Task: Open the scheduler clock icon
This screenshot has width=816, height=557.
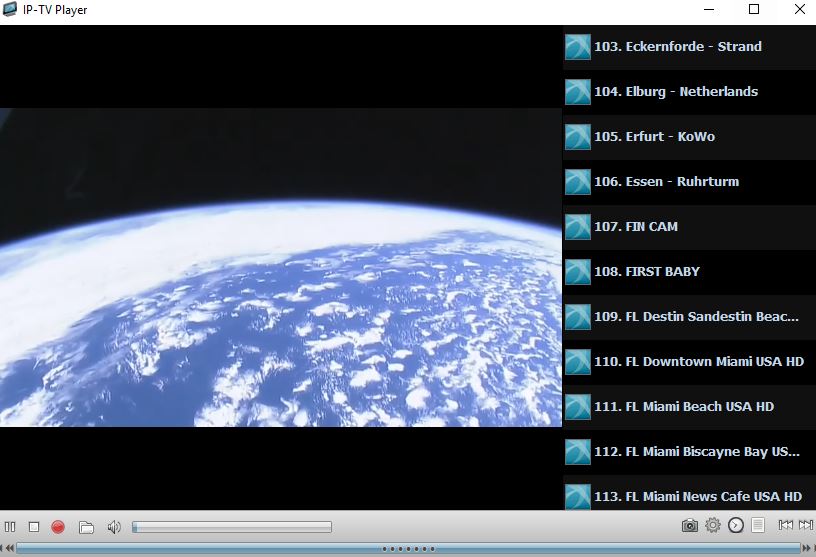Action: (735, 525)
